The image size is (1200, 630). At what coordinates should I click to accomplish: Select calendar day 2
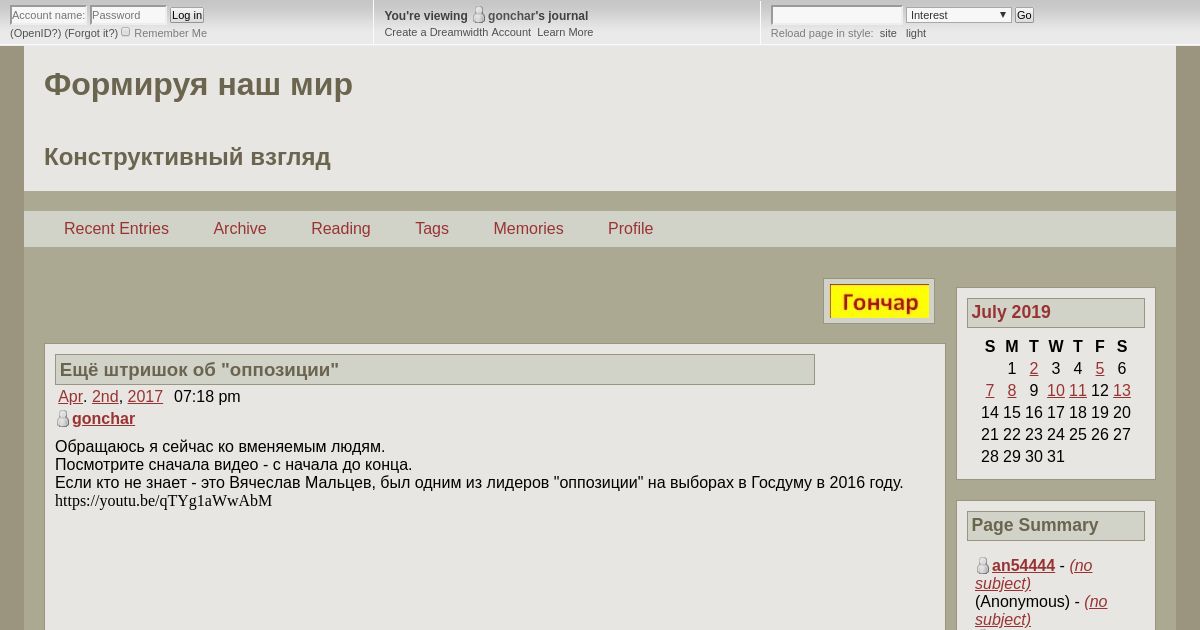point(1034,369)
